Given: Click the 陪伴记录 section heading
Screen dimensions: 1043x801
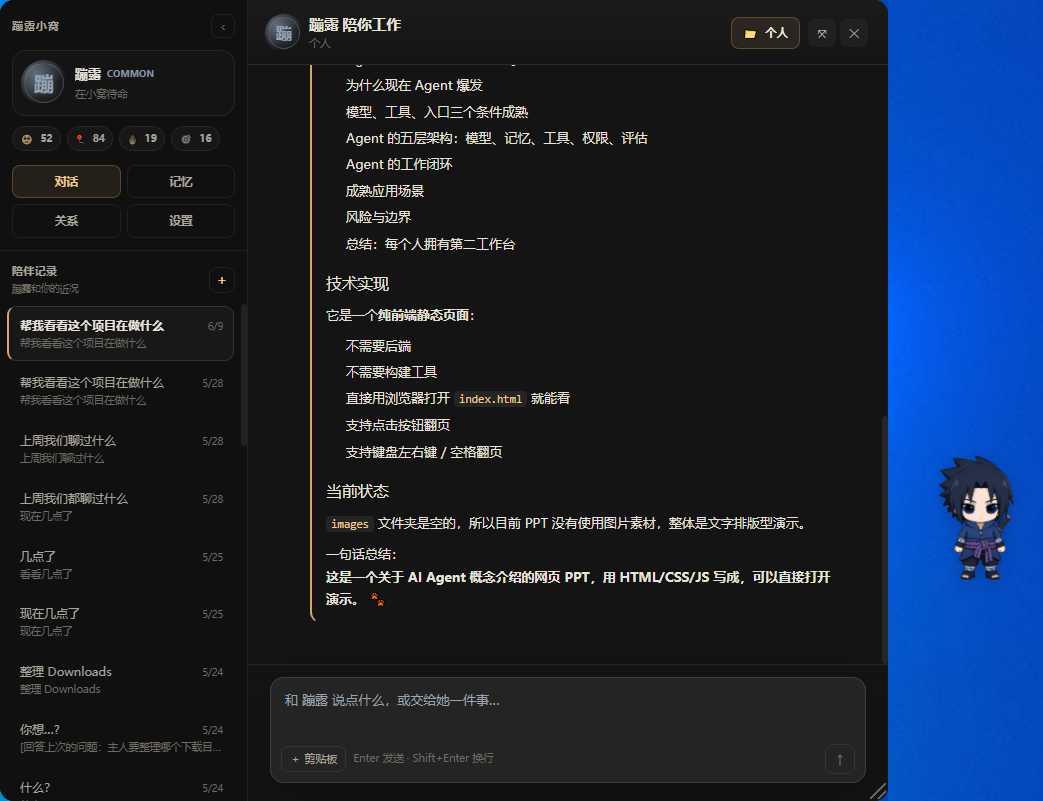Looking at the screenshot, I should [x=35, y=271].
